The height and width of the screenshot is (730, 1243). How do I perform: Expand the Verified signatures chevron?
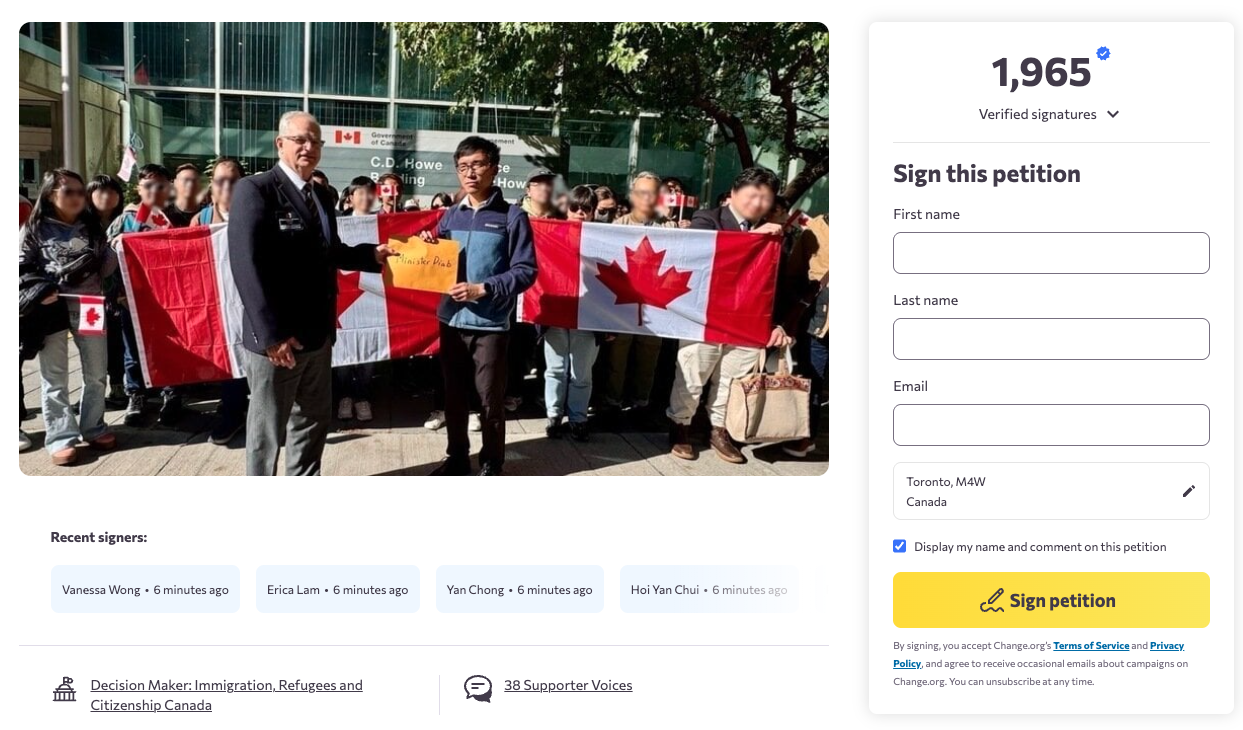[1113, 114]
